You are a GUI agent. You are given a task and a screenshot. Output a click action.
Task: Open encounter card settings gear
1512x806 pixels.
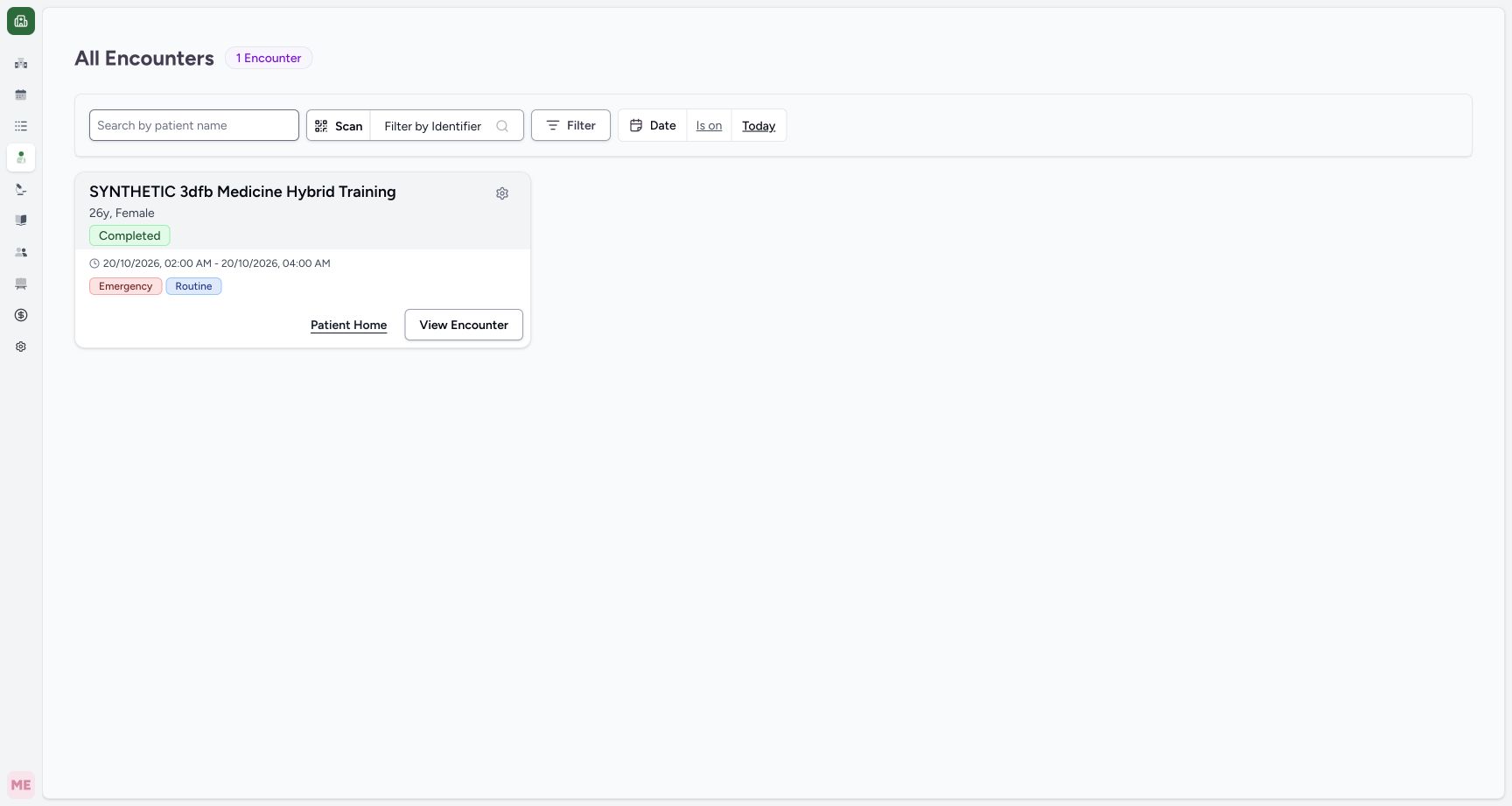[x=502, y=193]
